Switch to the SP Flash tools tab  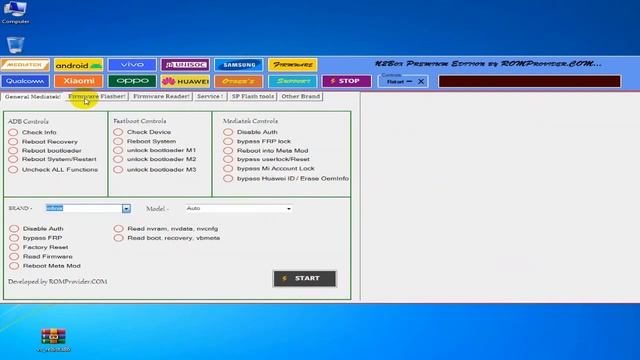click(253, 97)
